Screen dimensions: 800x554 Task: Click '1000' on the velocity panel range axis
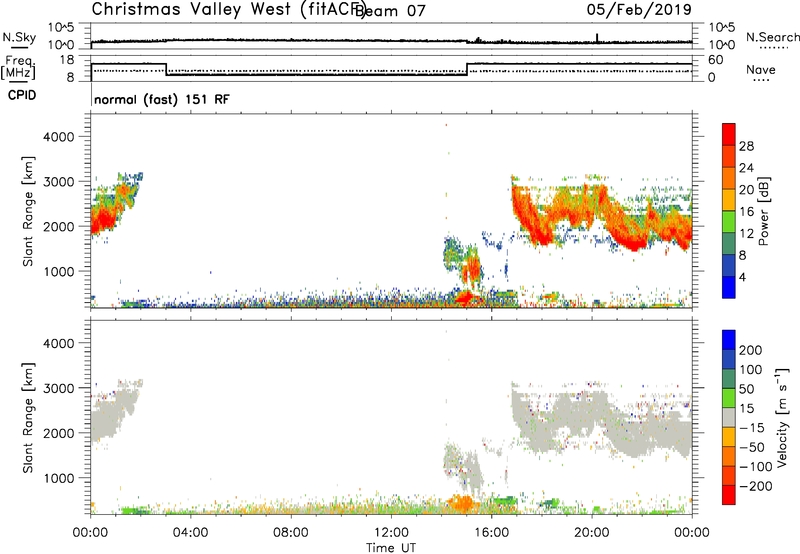tap(59, 478)
